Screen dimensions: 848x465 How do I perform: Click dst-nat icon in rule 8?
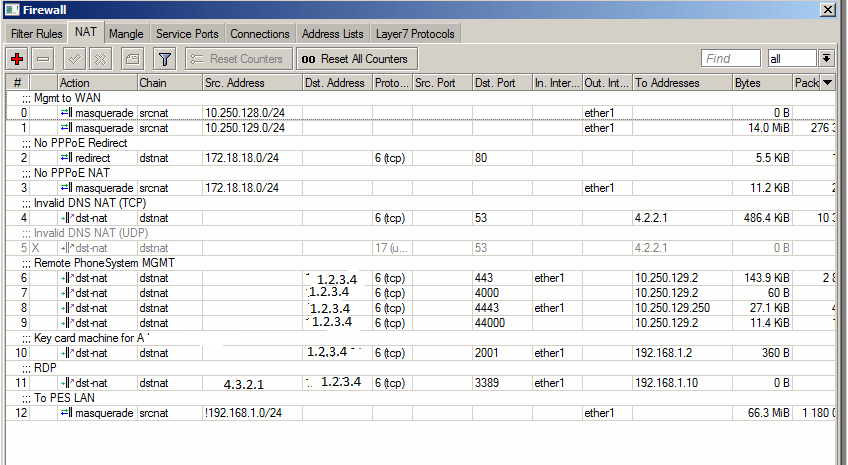(x=67, y=308)
